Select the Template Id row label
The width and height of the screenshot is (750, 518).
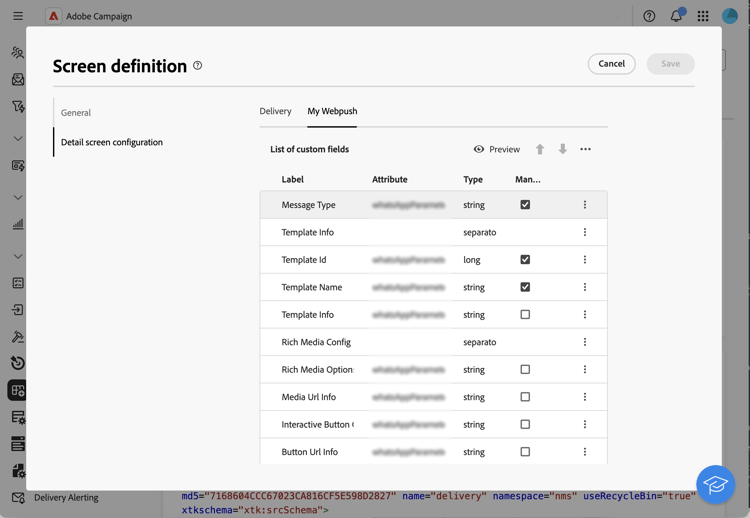(304, 260)
